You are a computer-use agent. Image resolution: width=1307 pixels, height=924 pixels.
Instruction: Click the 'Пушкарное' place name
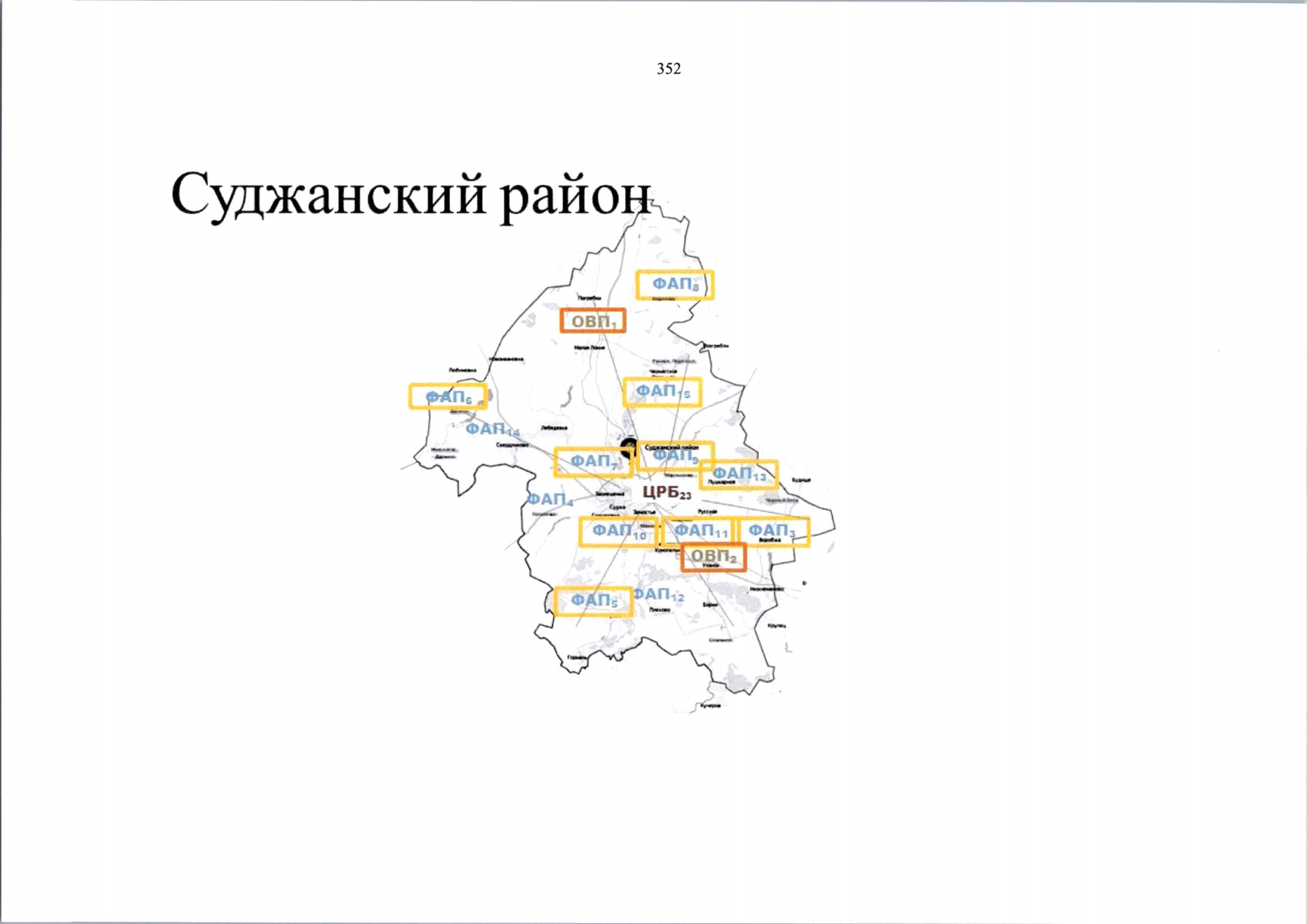click(x=722, y=482)
